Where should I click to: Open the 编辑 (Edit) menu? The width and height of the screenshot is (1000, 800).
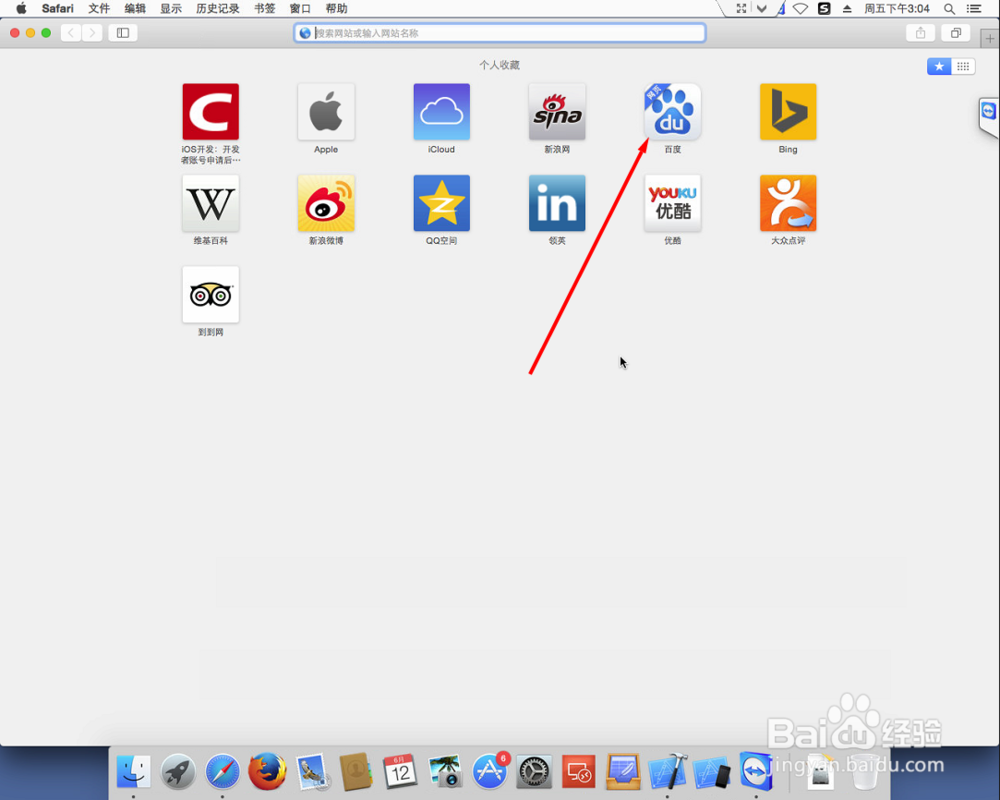pos(135,8)
